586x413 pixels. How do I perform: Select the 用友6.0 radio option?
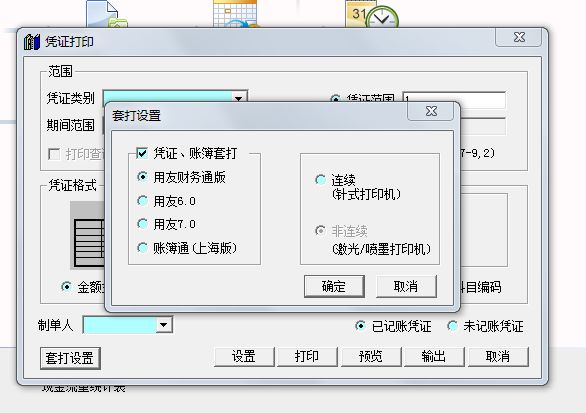tap(142, 201)
